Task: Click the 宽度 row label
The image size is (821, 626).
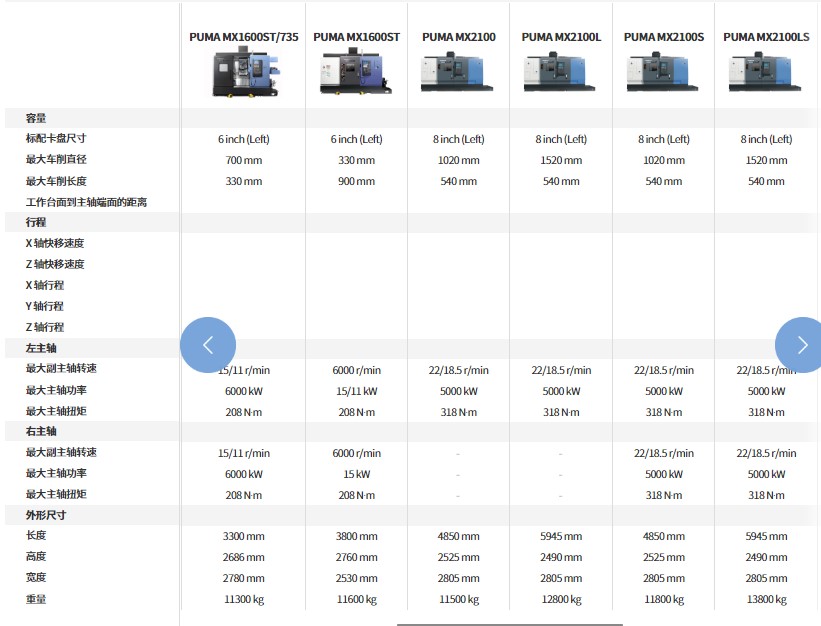Action: (x=36, y=577)
